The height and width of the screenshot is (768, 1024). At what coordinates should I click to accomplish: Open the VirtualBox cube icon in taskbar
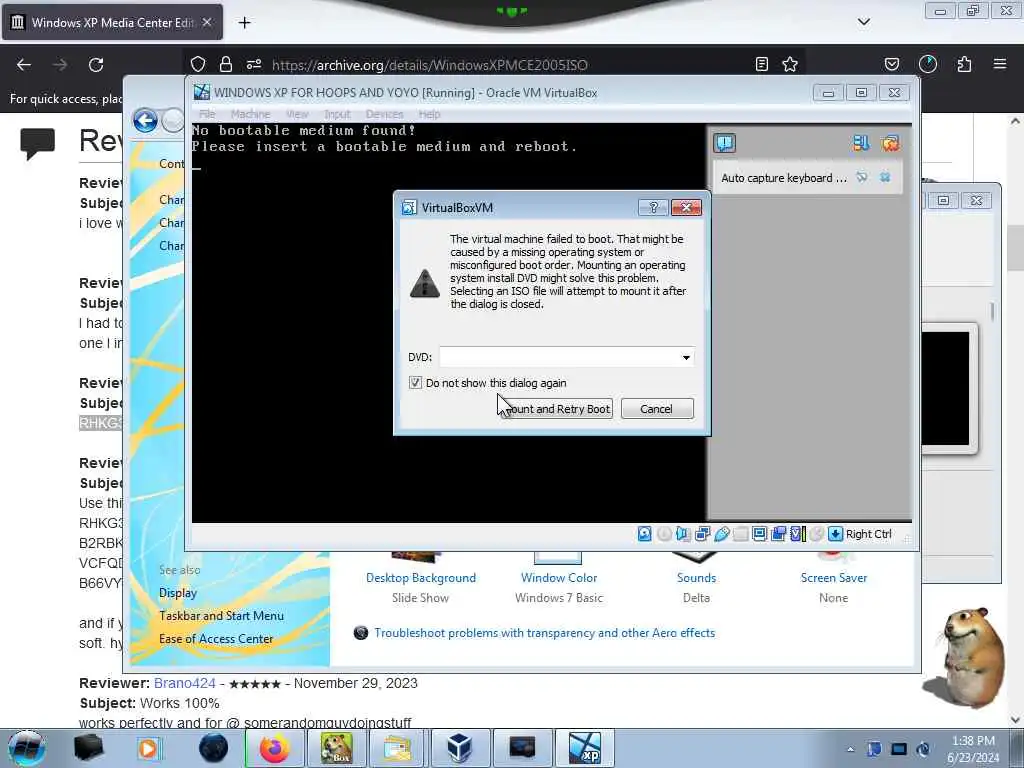(x=459, y=748)
